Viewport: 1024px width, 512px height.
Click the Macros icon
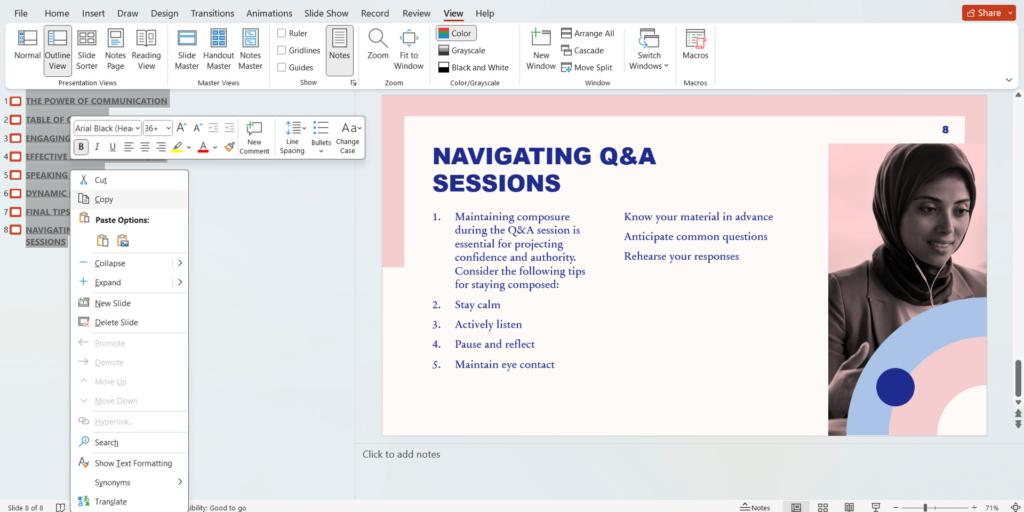695,45
